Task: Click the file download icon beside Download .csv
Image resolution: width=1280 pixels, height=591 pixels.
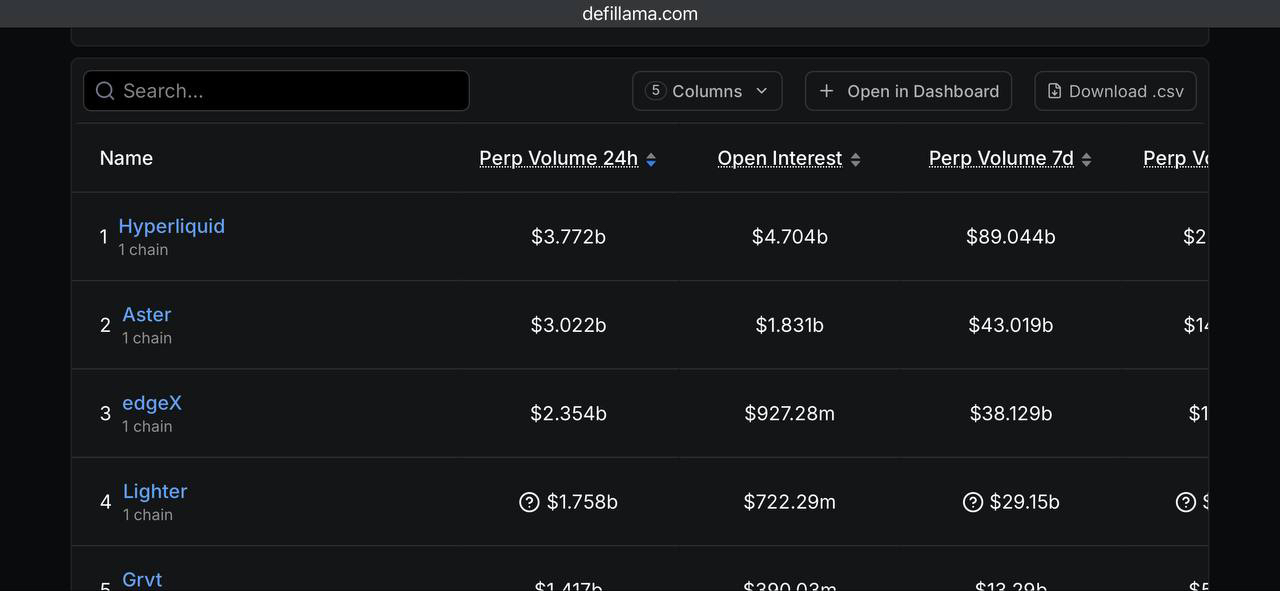Action: tap(1054, 91)
